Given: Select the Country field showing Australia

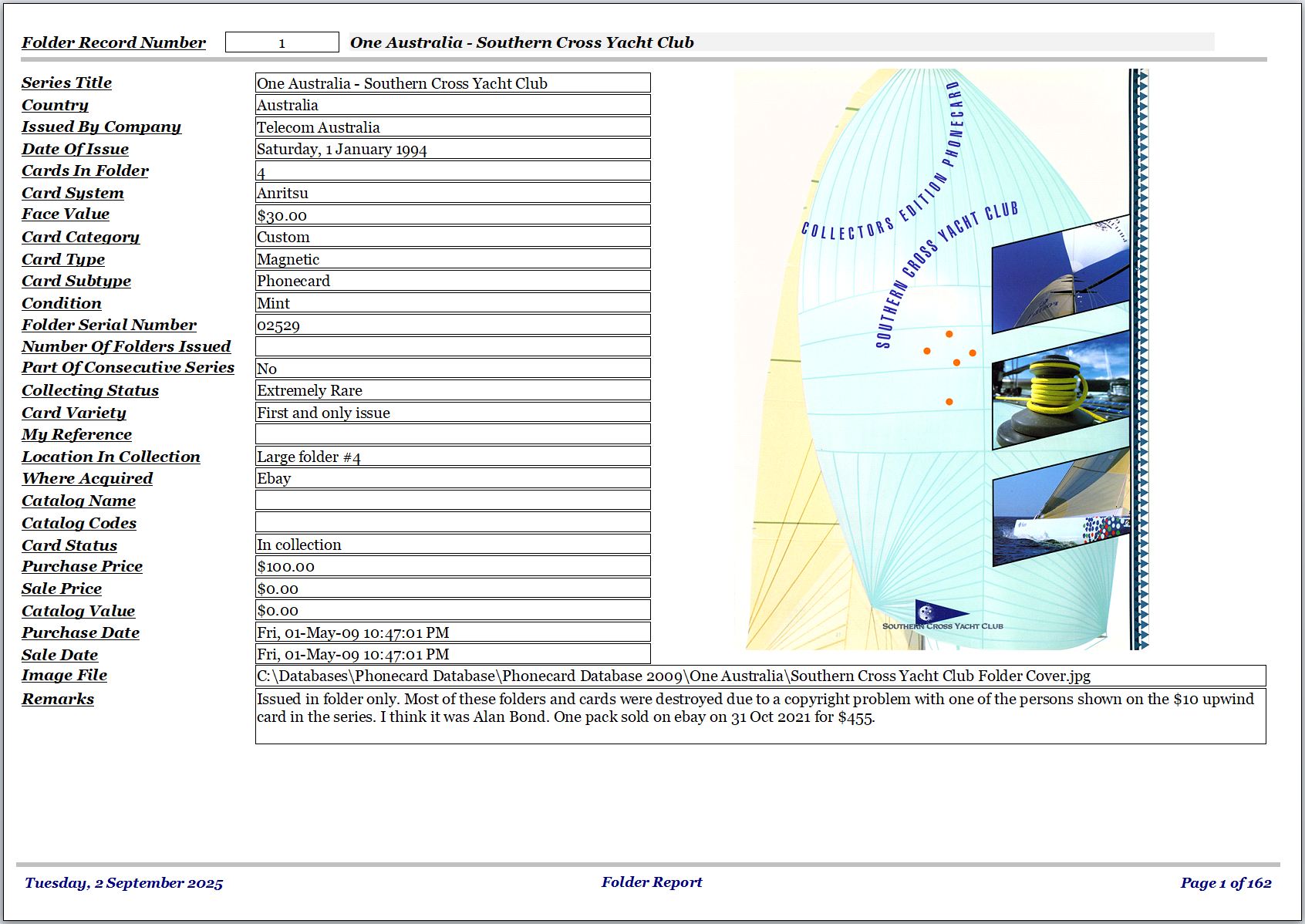Looking at the screenshot, I should [453, 105].
